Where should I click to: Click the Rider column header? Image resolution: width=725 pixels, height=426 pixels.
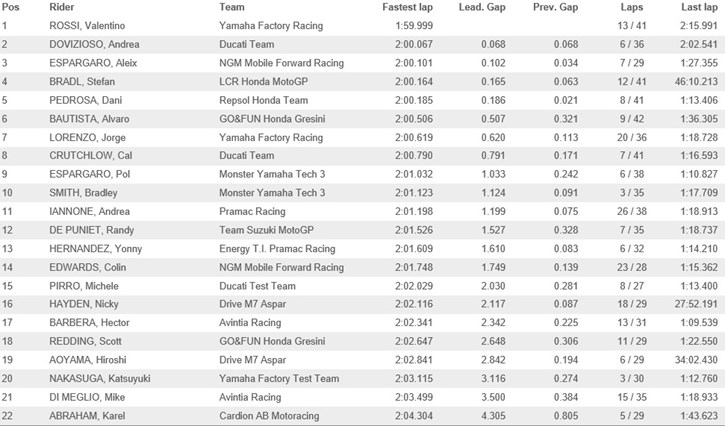click(61, 7)
